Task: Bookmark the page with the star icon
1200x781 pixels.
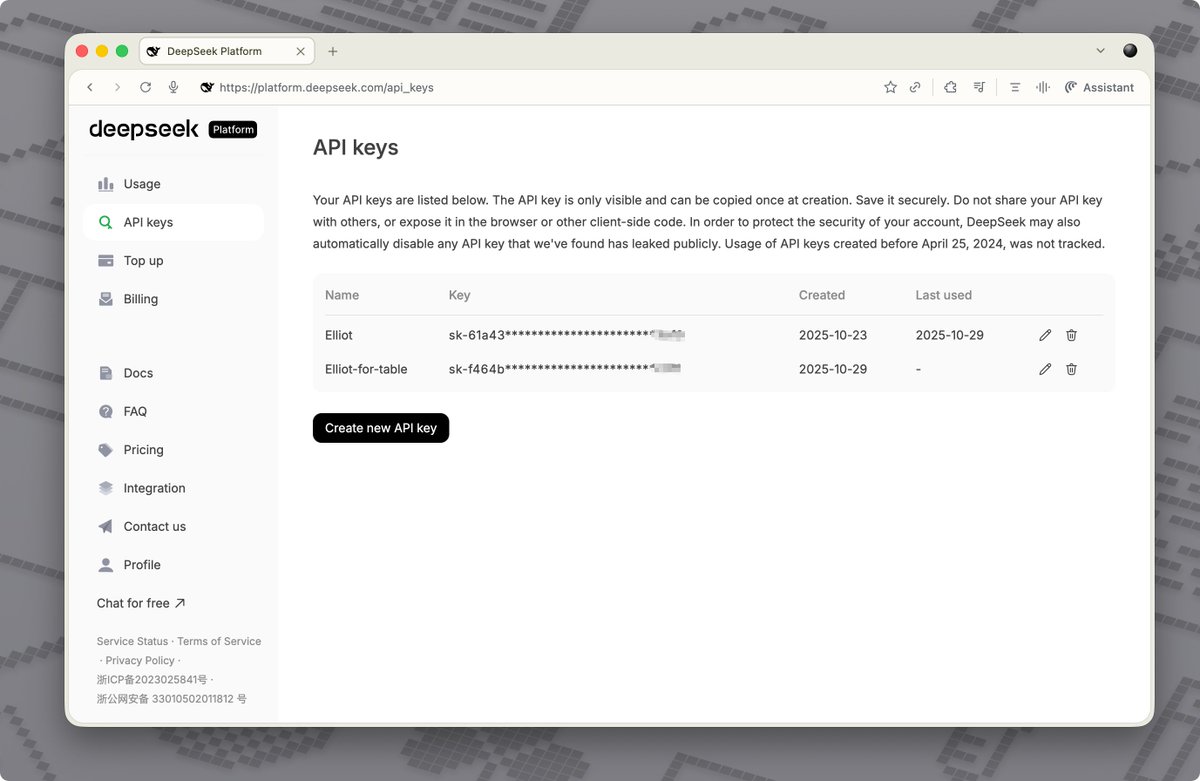Action: (x=890, y=87)
